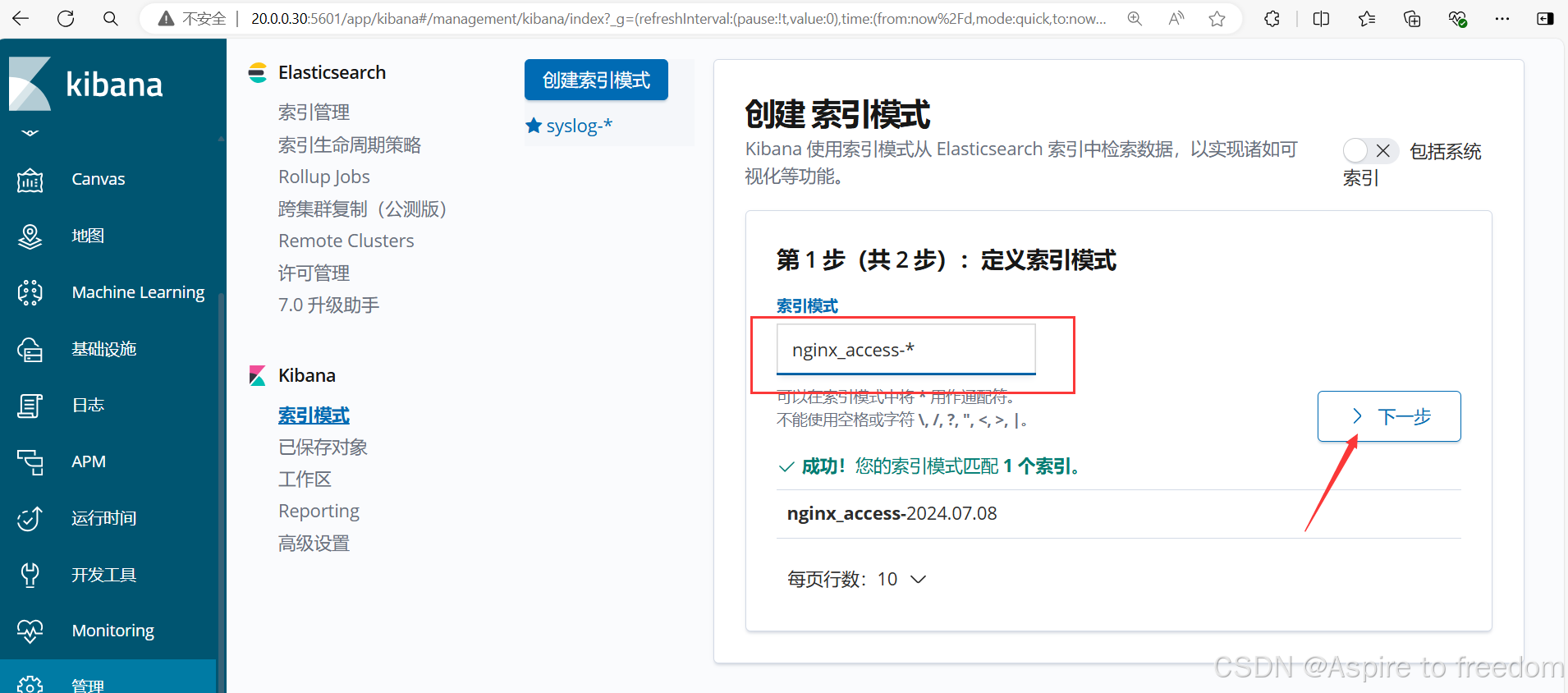1568x693 pixels.
Task: Open 高级设置 under Kibana
Action: (314, 543)
